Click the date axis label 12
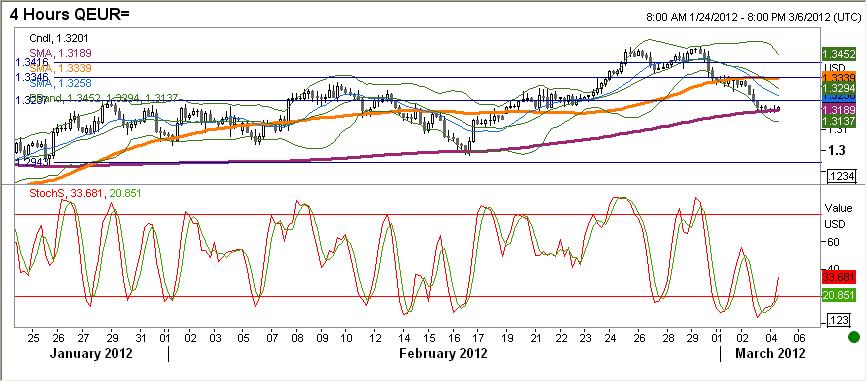The width and height of the screenshot is (867, 382). click(375, 337)
